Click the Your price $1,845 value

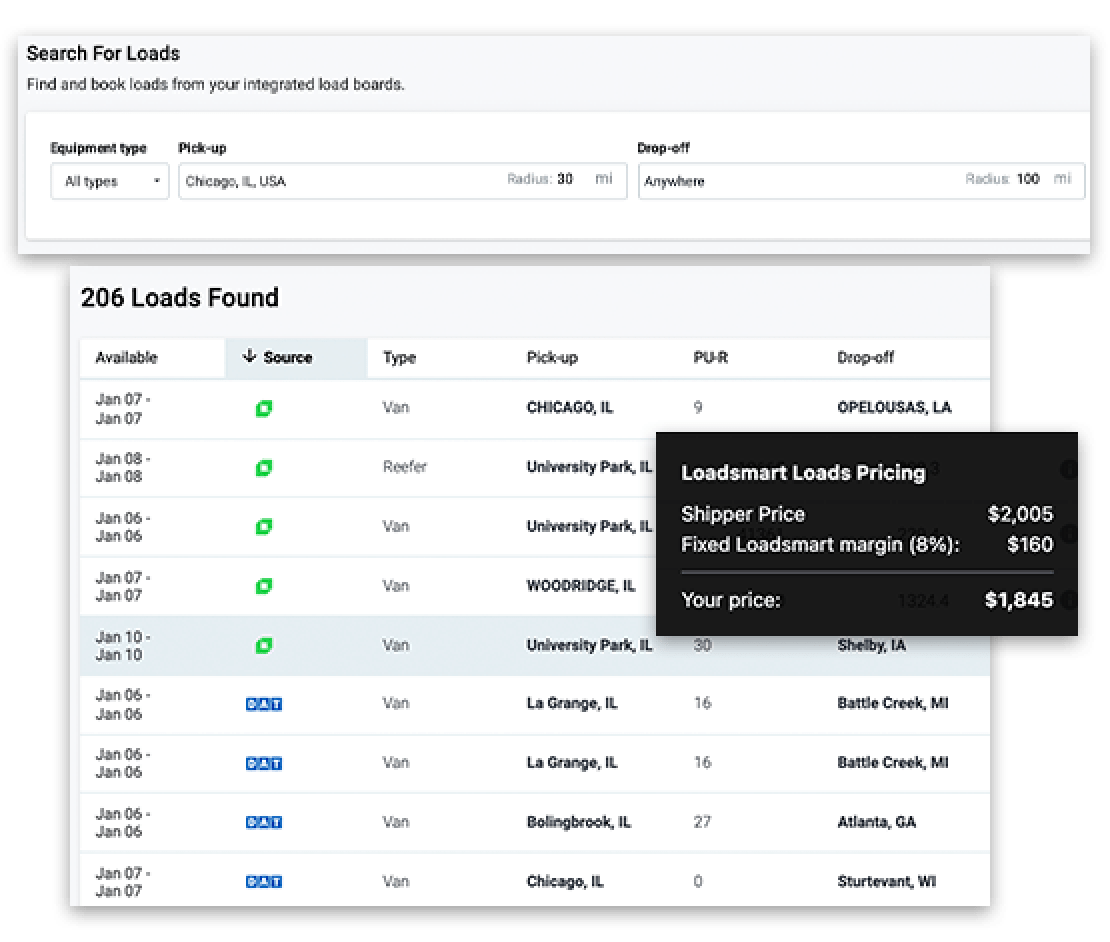click(x=1019, y=600)
